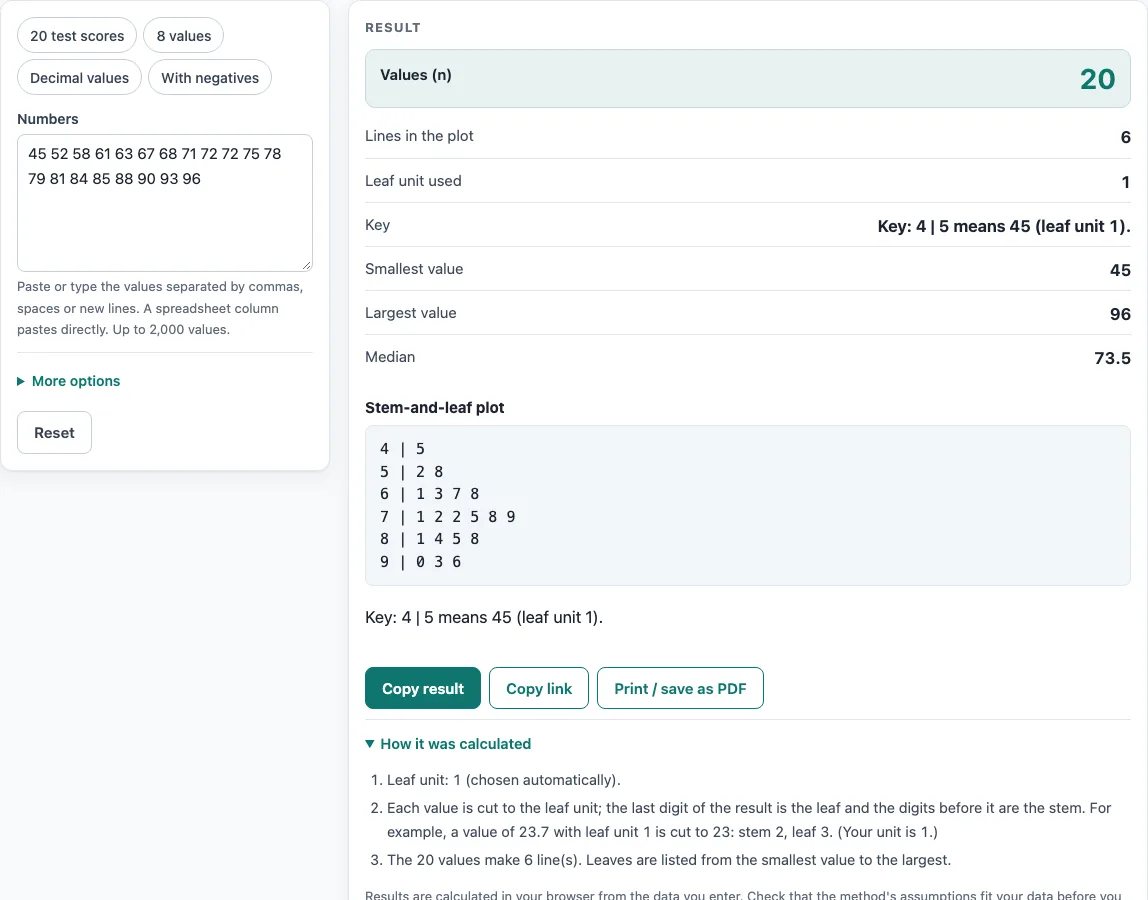Copy link to this calculation
Screen dimensions: 1148x900
tap(539, 688)
